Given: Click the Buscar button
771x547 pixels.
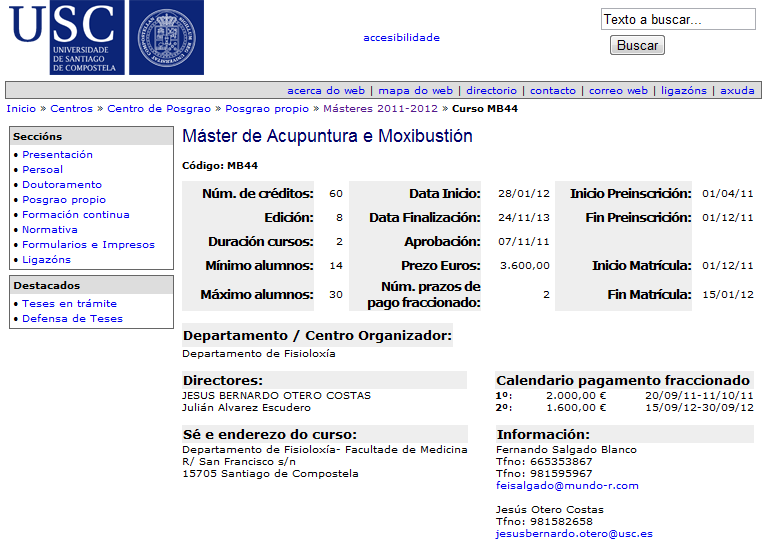Looking at the screenshot, I should (637, 45).
